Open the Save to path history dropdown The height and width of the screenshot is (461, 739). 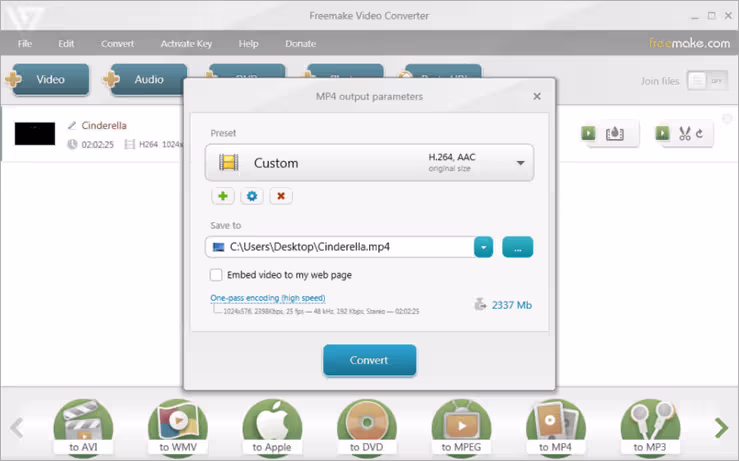(484, 247)
